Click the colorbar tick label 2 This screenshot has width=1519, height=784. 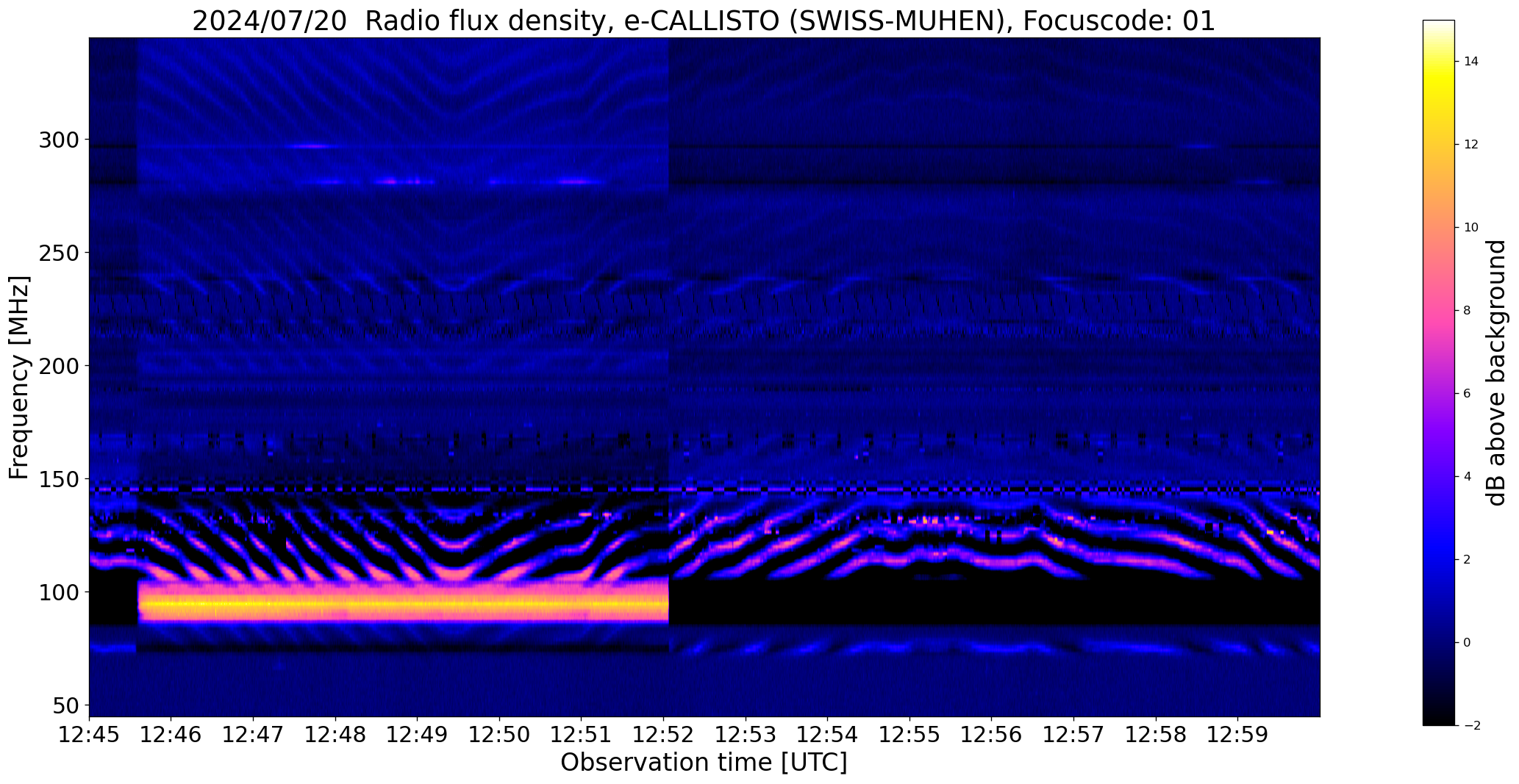tap(1468, 560)
